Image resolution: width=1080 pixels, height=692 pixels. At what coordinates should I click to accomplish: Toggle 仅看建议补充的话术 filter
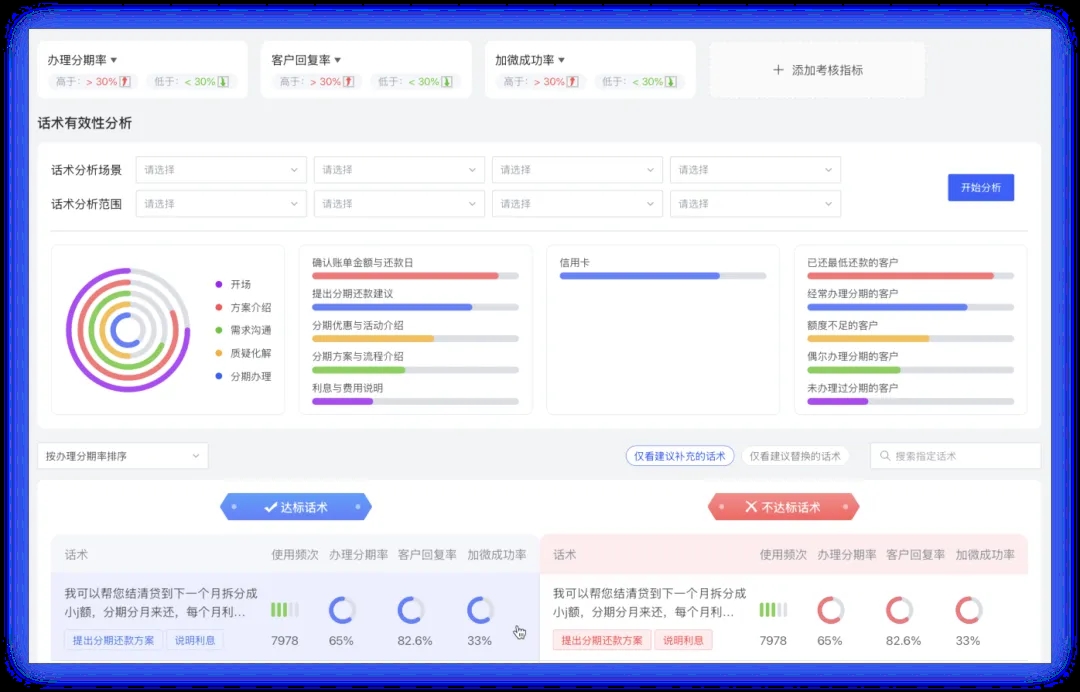point(680,456)
